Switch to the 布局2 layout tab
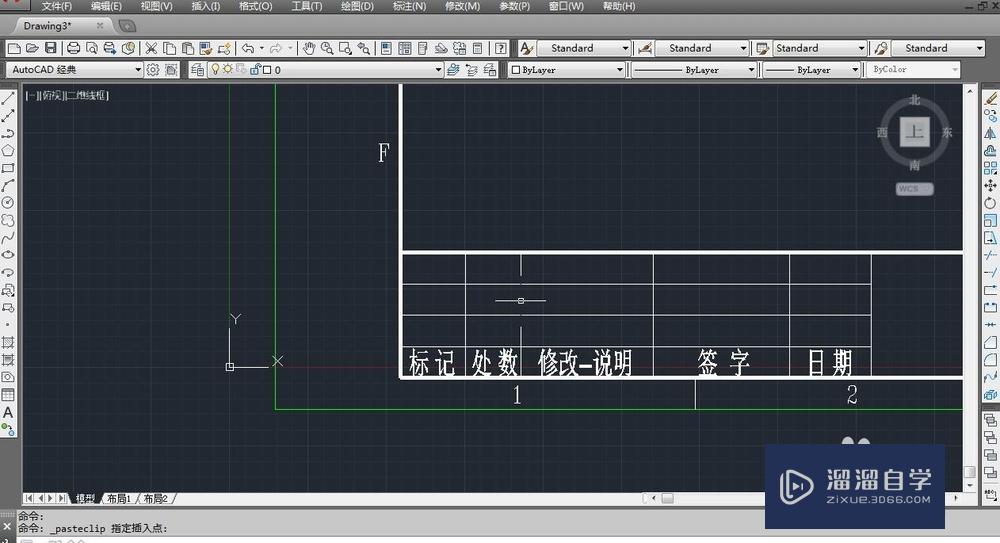This screenshot has width=1000, height=543. click(156, 498)
